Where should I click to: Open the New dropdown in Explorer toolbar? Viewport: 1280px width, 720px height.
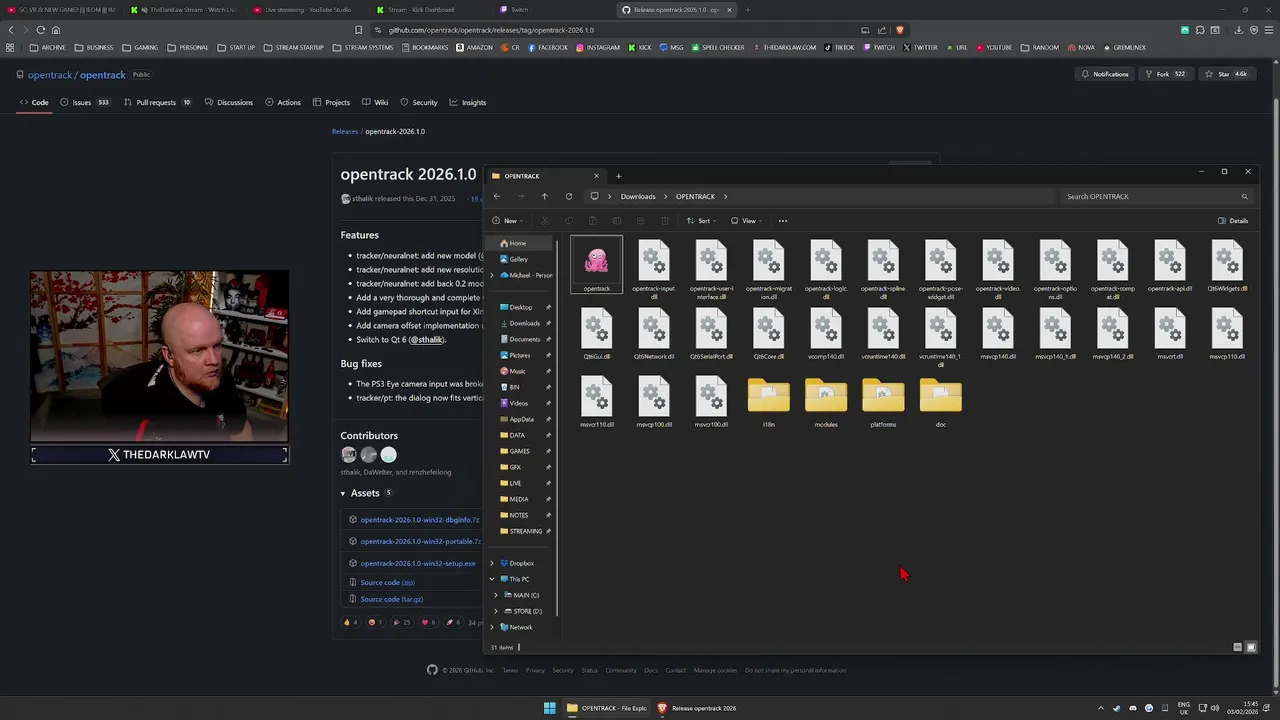506,221
